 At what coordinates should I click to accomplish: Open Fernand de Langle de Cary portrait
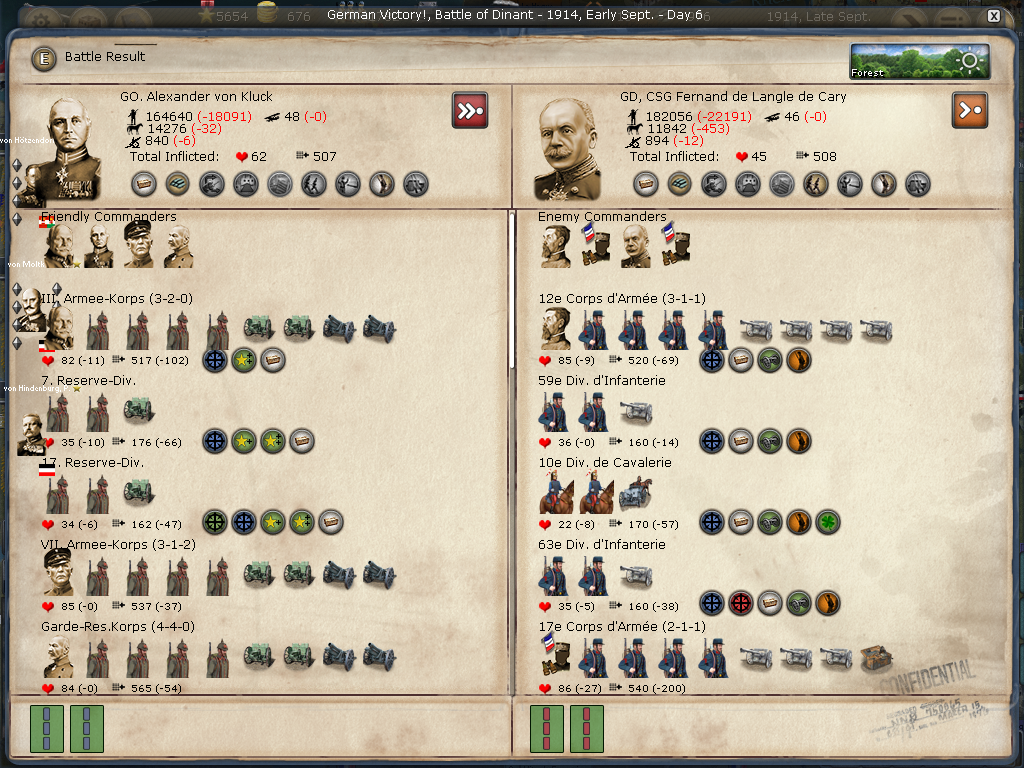568,148
